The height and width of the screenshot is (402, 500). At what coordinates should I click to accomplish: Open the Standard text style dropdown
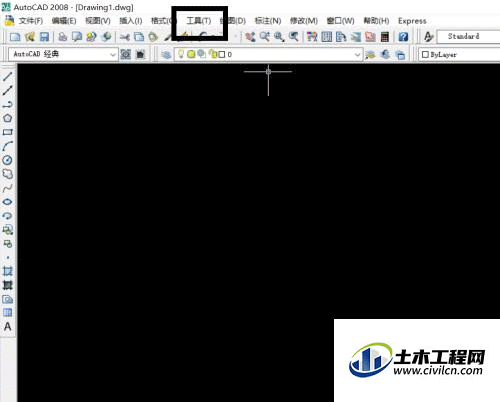[x=469, y=36]
